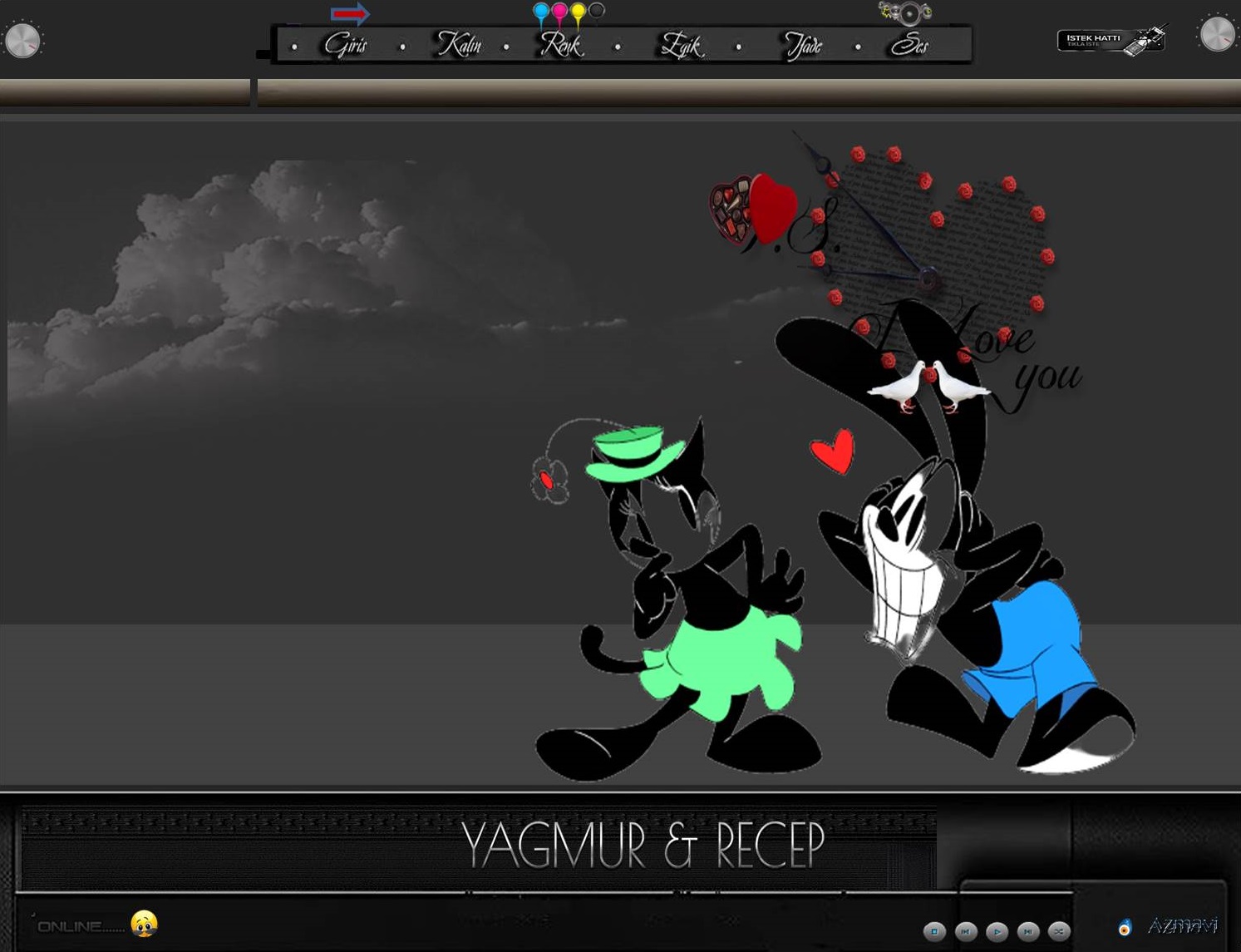Click the Azmavi logo
The height and width of the screenshot is (952, 1241).
(1182, 925)
